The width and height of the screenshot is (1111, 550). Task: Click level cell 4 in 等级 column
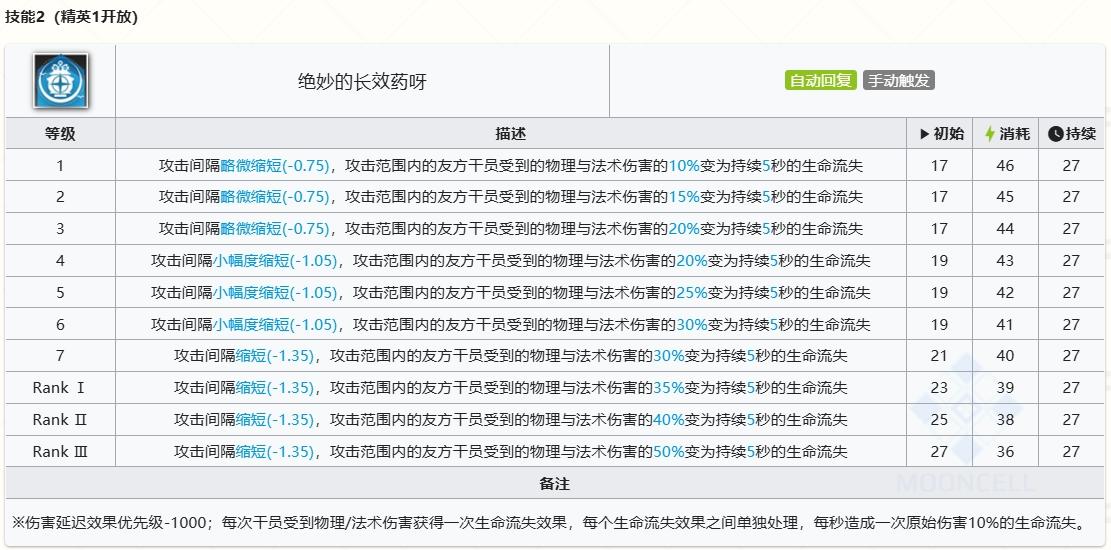tap(60, 261)
